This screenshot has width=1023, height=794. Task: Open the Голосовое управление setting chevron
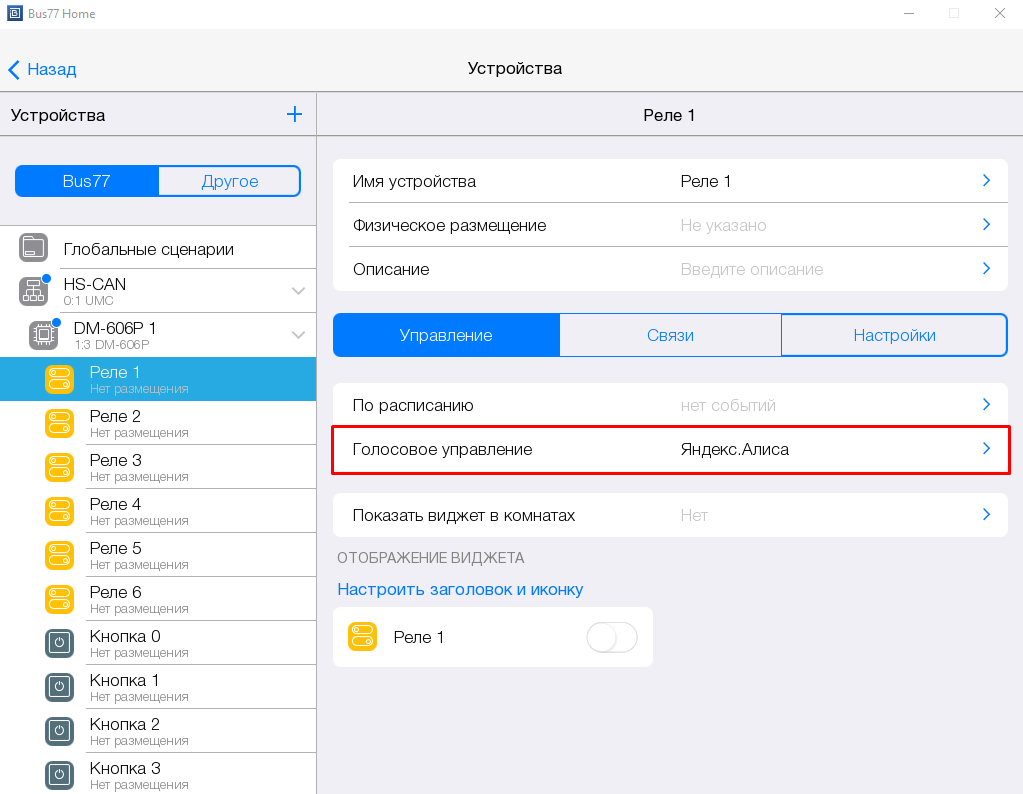[x=986, y=449]
